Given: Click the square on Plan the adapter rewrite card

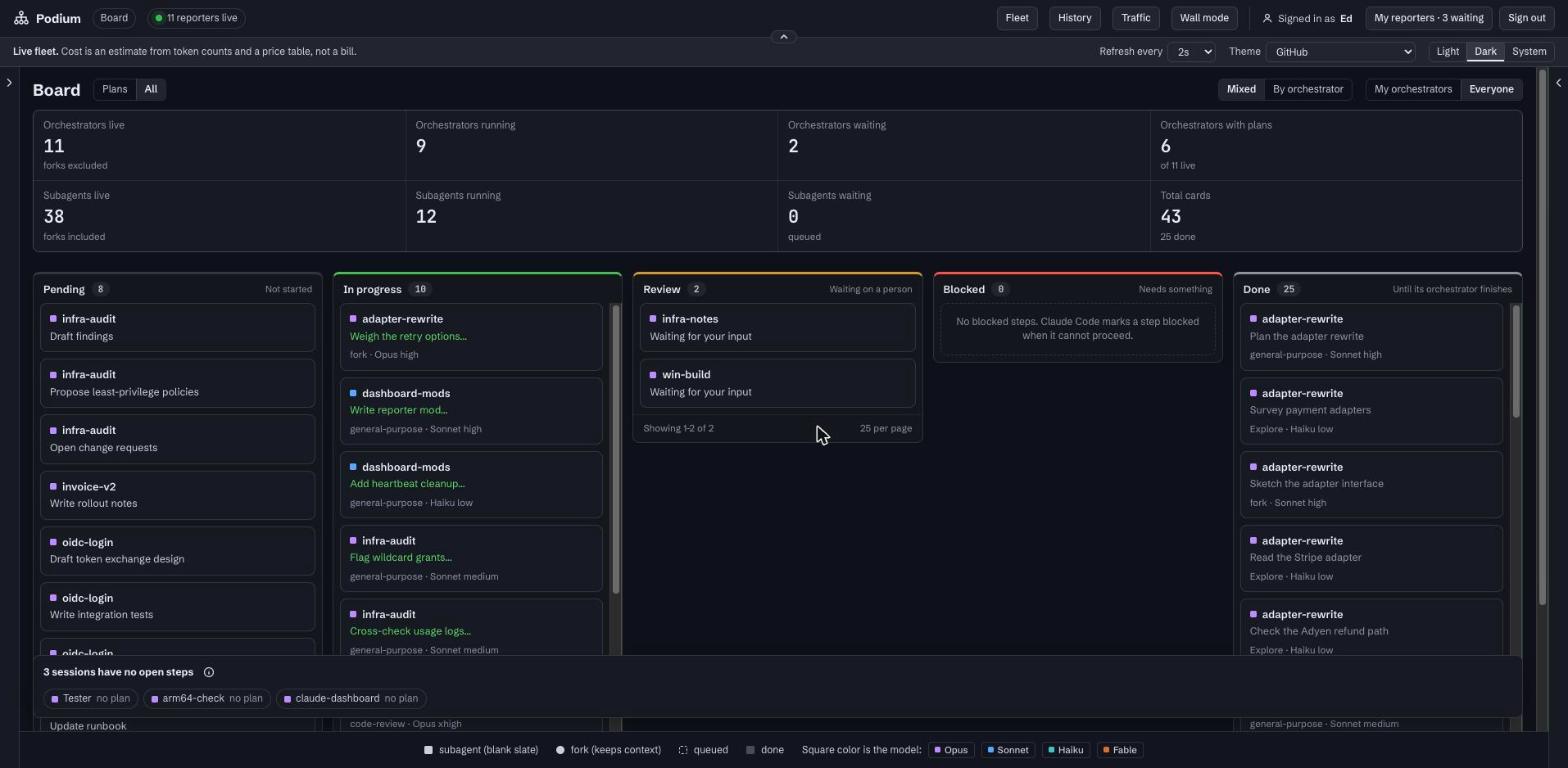Looking at the screenshot, I should tap(1253, 319).
